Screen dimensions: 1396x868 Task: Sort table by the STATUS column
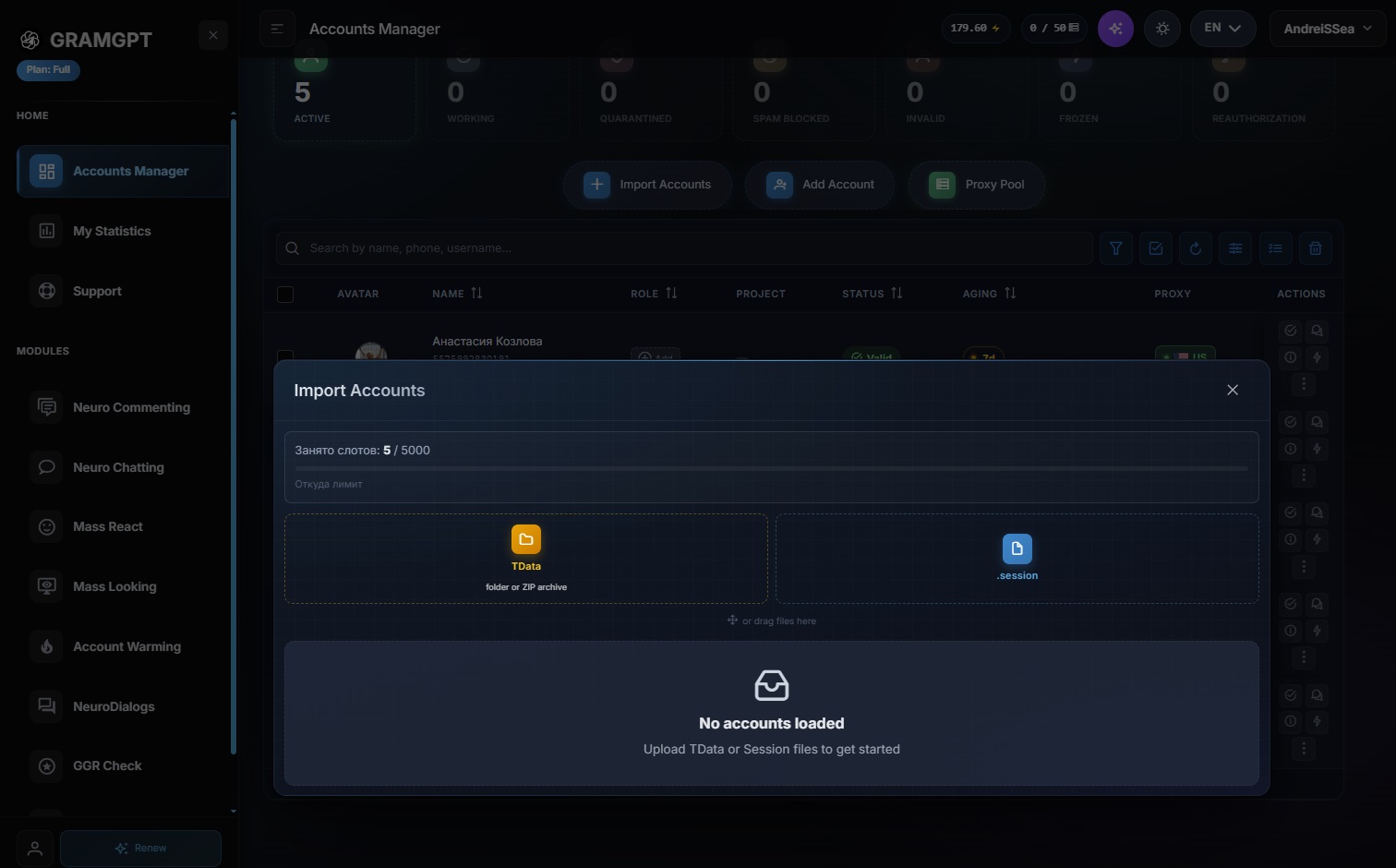(x=872, y=294)
